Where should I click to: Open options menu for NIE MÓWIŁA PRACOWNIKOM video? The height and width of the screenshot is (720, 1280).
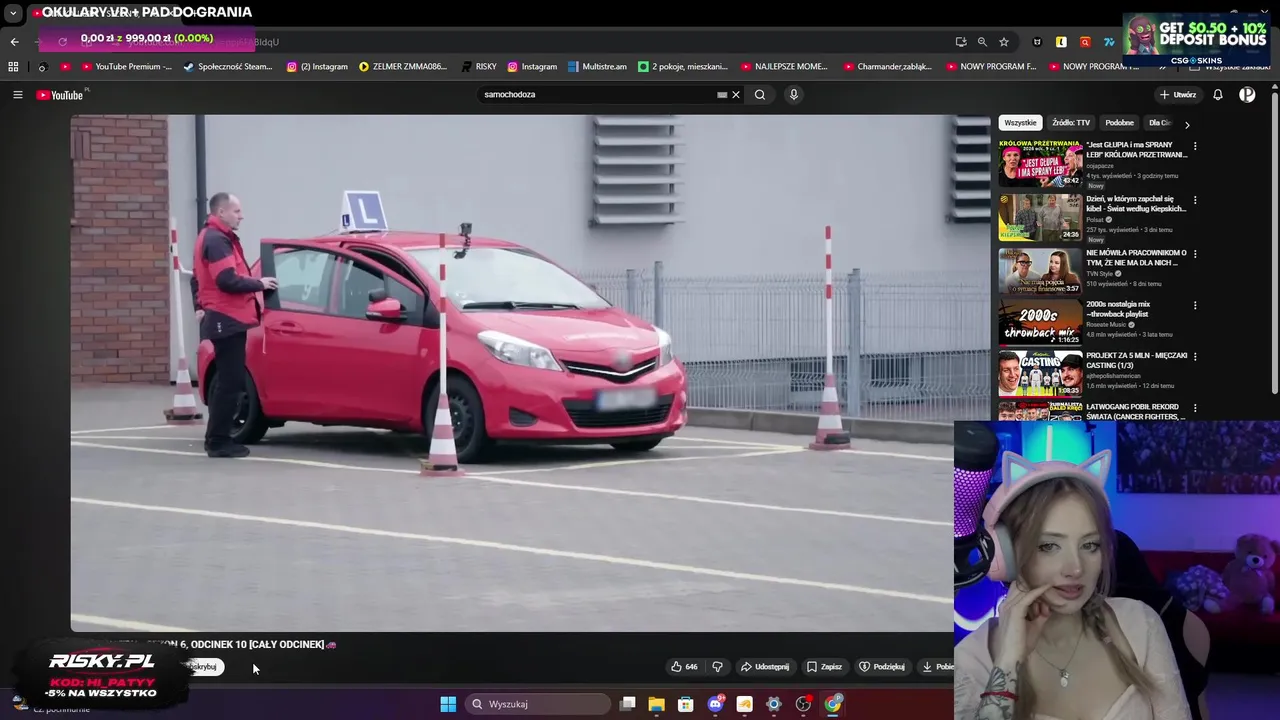(x=1195, y=254)
